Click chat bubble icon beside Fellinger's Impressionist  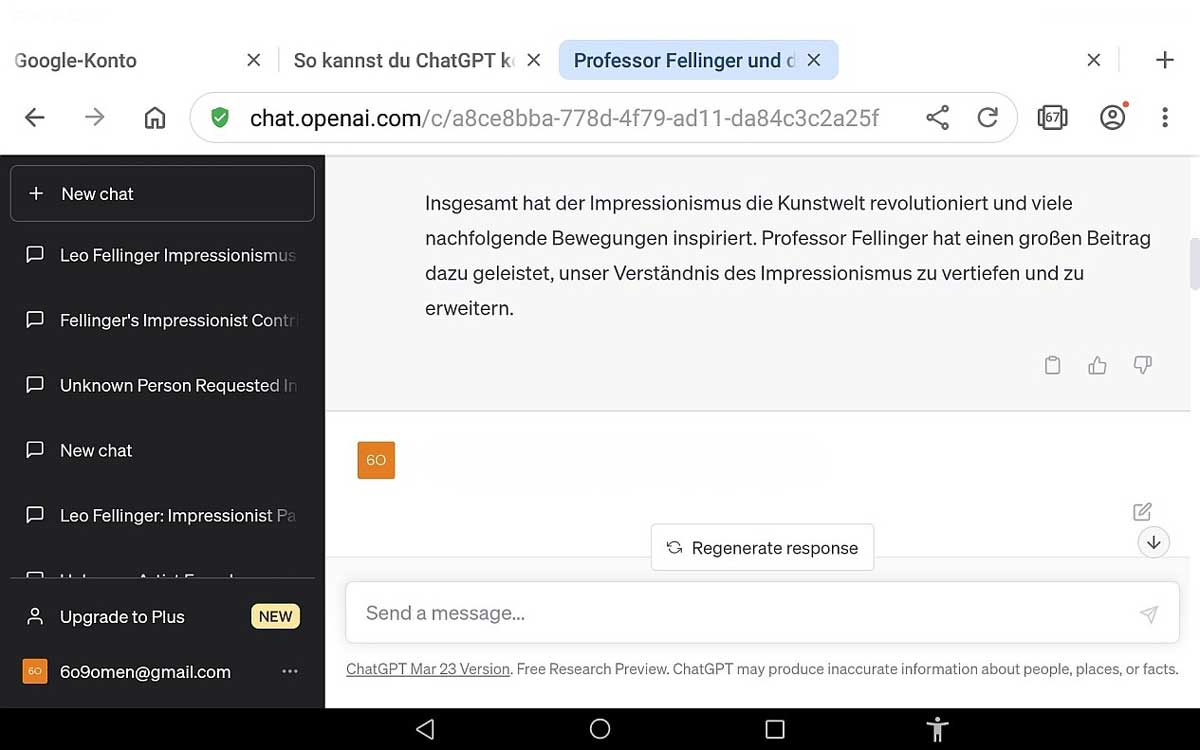pos(35,320)
